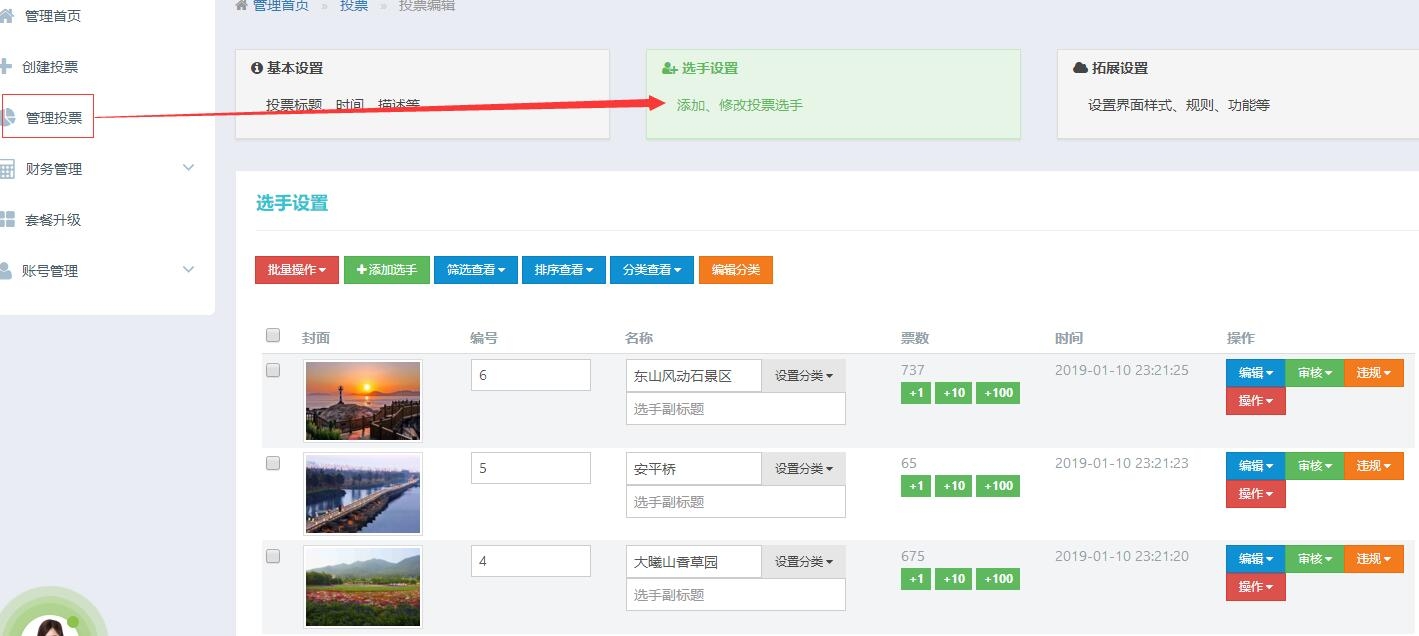Click the pie chart icon beside 管理投票
1419x636 pixels.
tap(8, 118)
